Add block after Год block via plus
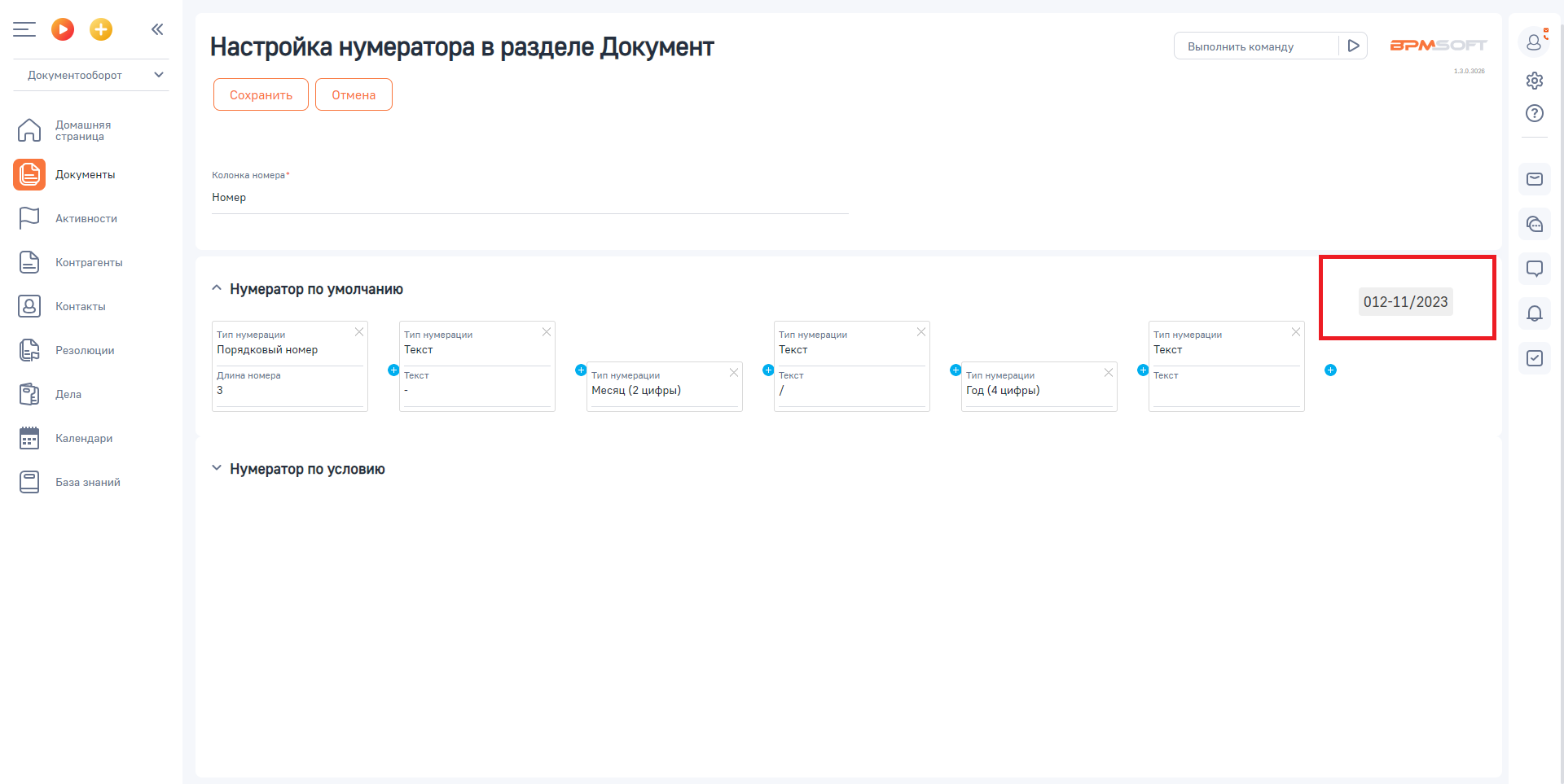 [x=1143, y=370]
